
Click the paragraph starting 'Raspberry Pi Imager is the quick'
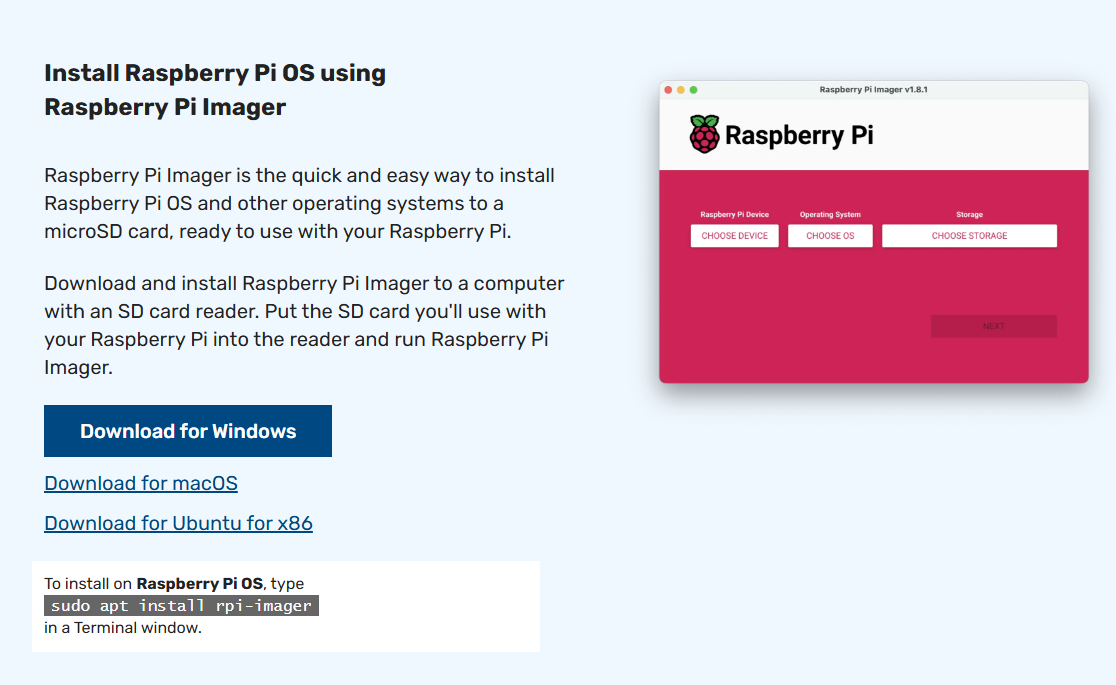click(x=299, y=203)
